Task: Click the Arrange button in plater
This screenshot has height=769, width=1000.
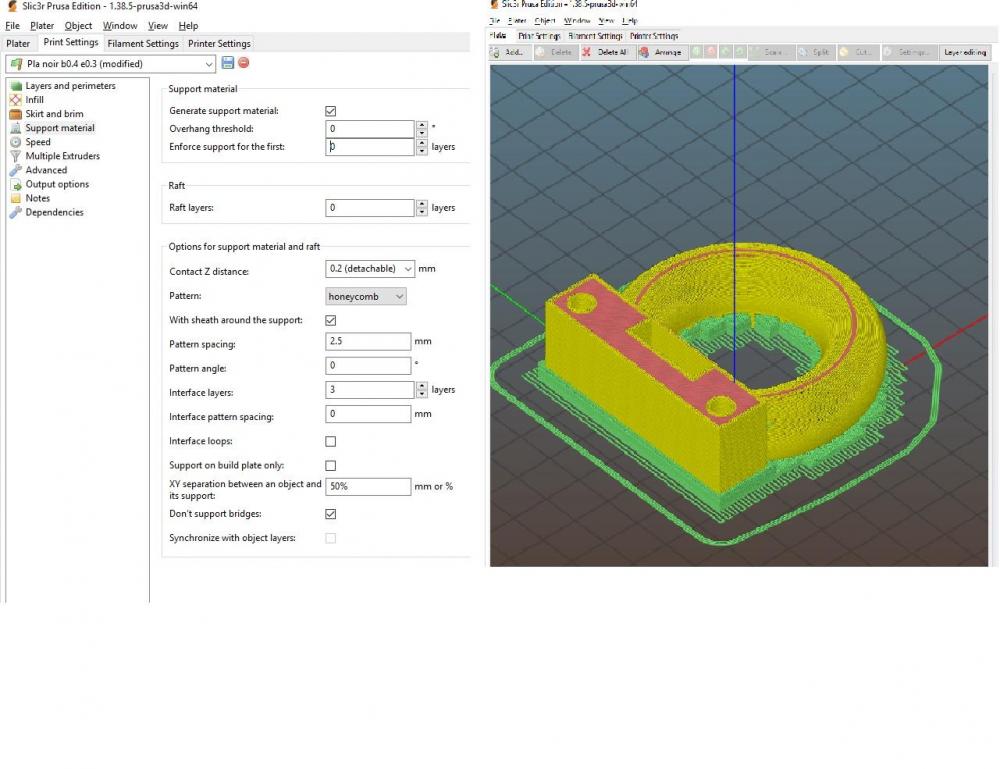Action: point(661,52)
